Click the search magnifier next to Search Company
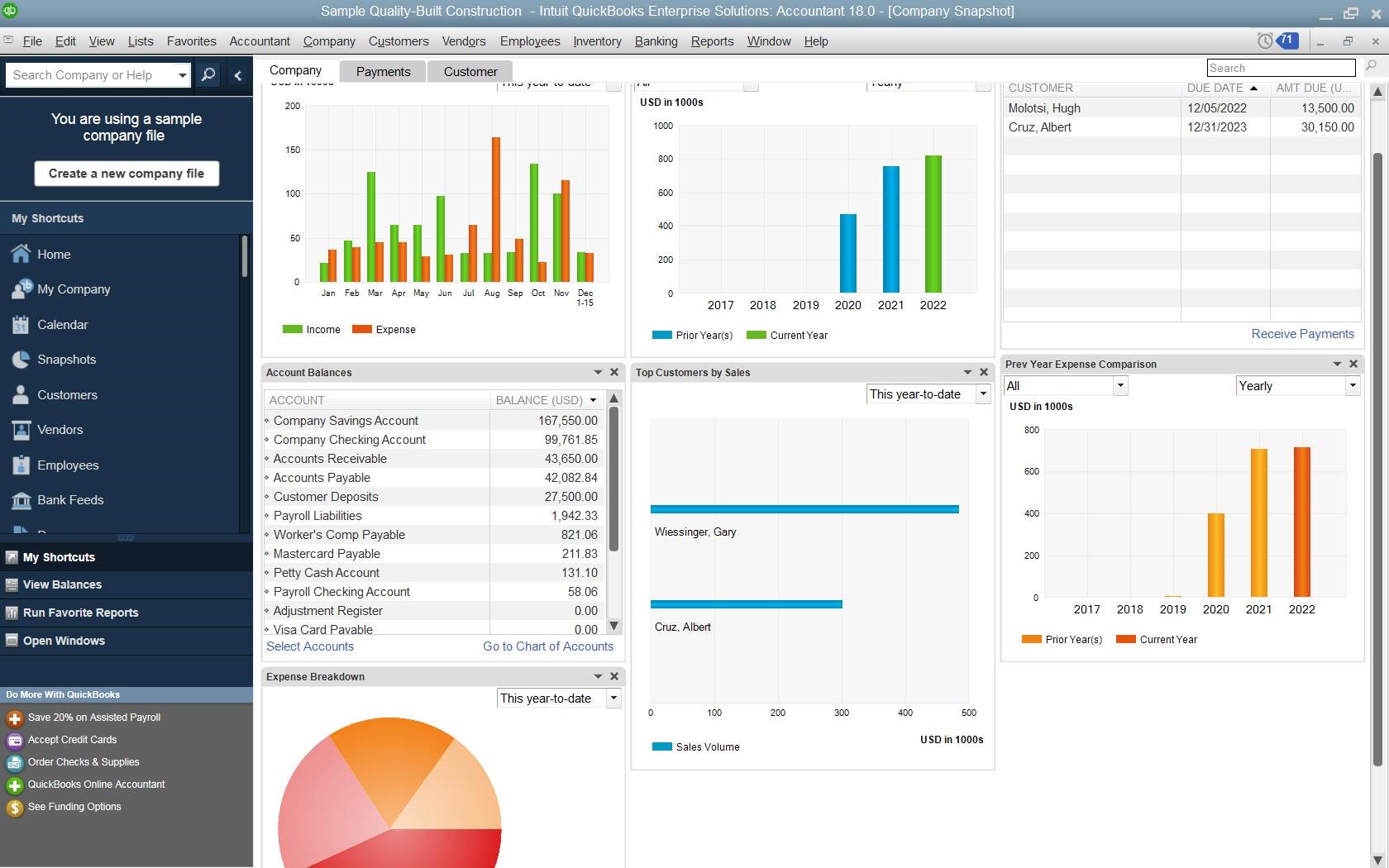 (x=208, y=74)
